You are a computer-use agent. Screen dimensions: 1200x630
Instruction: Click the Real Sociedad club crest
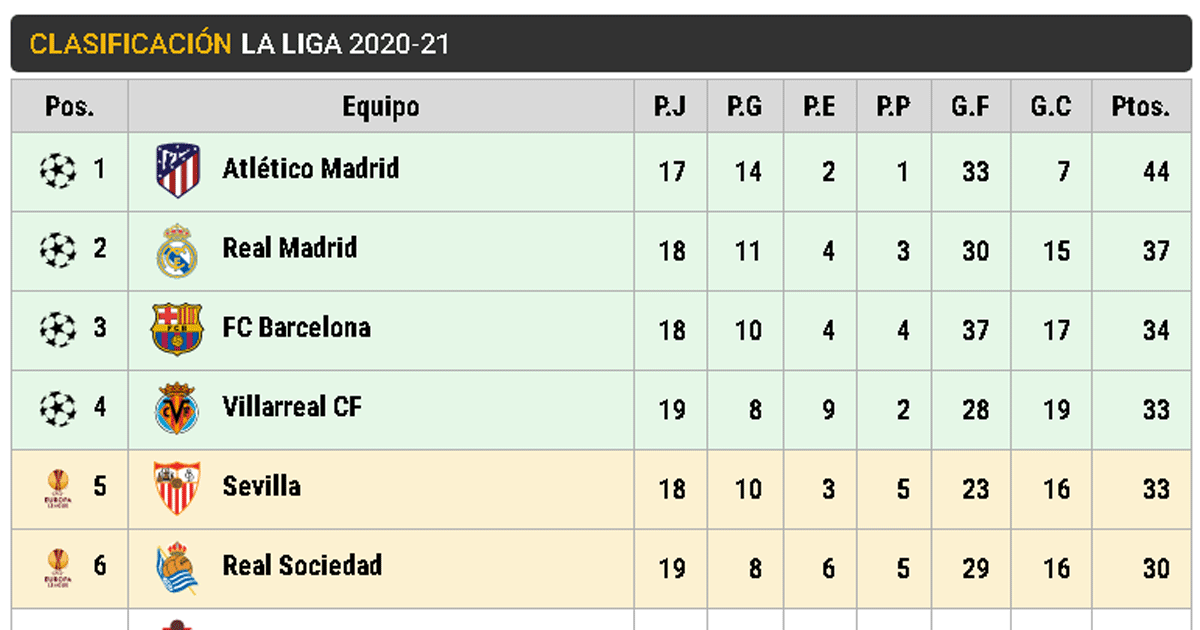(177, 567)
